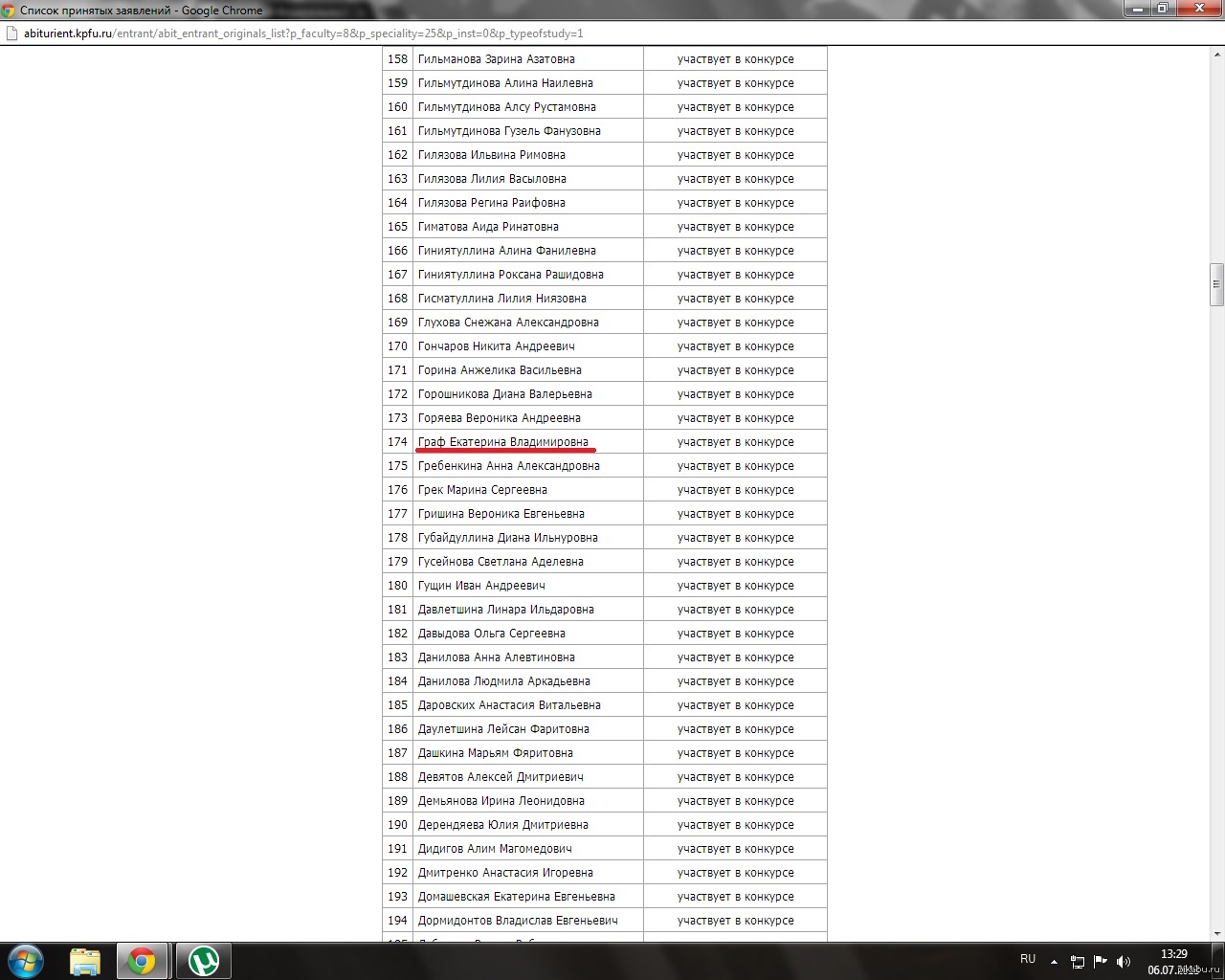
Task: Click the scrollbar down arrow
Action: click(1217, 934)
